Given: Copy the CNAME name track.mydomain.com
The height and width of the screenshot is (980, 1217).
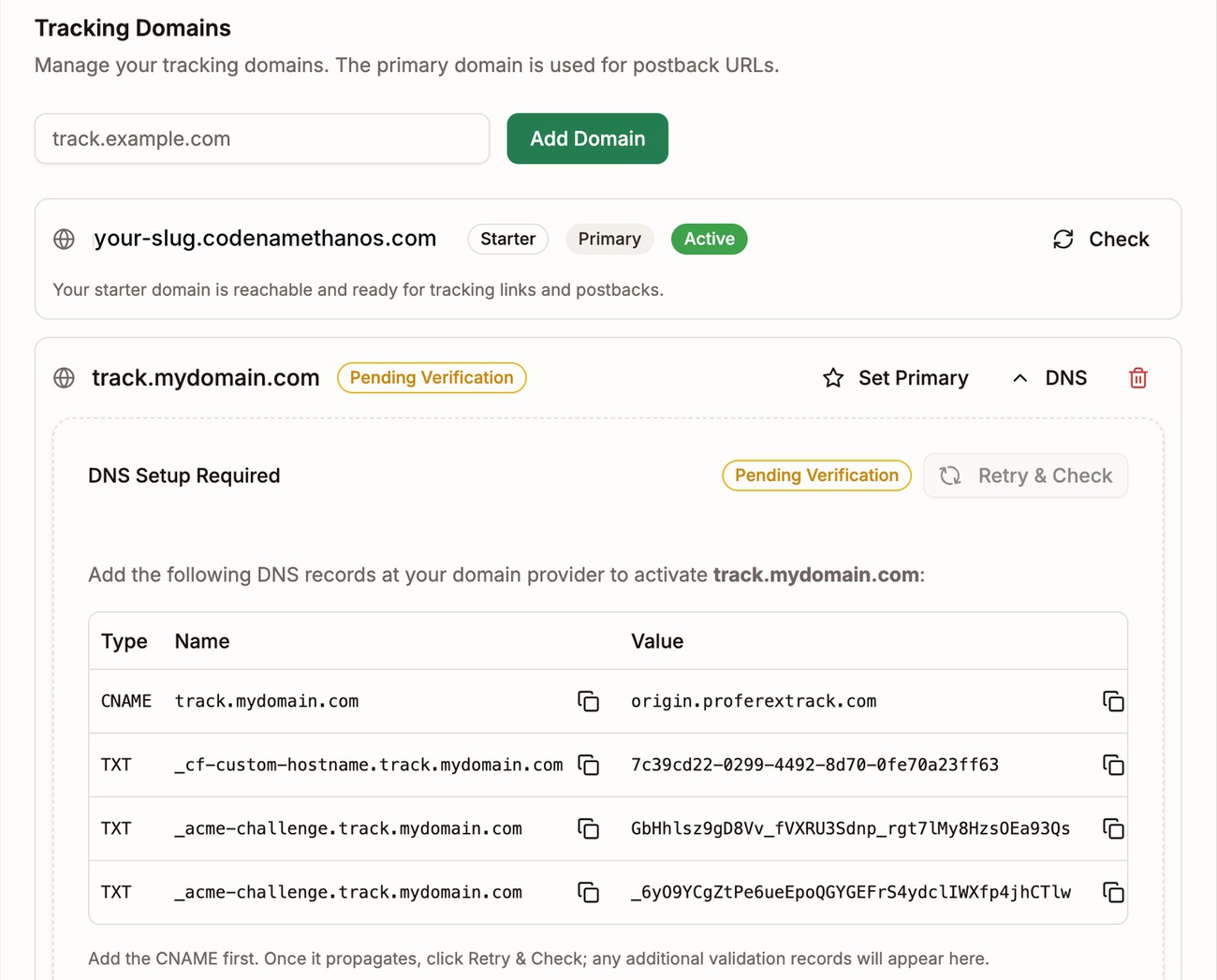Looking at the screenshot, I should click(x=588, y=701).
